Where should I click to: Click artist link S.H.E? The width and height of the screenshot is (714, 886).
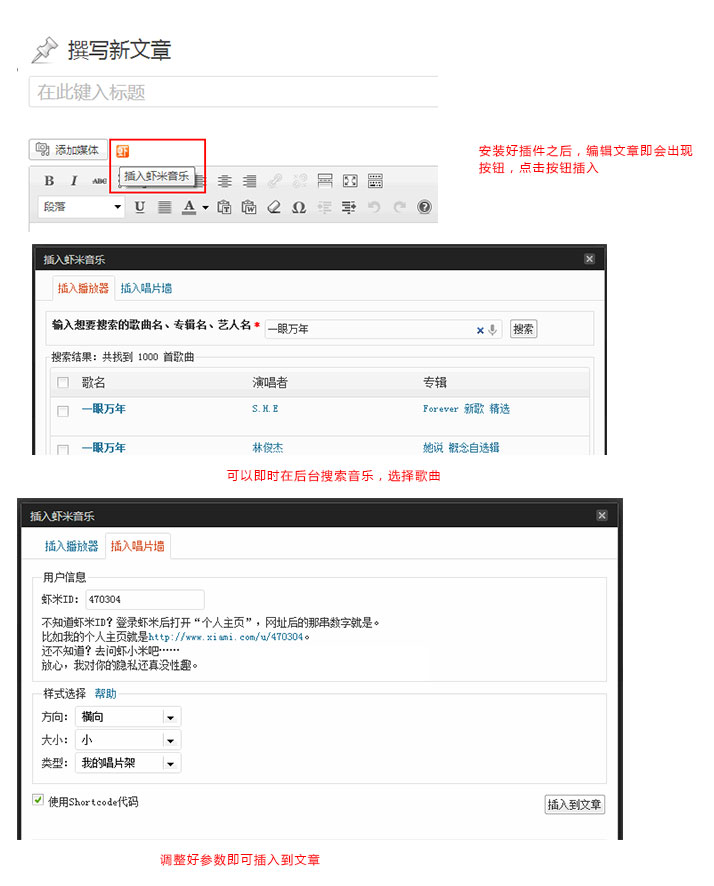click(265, 409)
